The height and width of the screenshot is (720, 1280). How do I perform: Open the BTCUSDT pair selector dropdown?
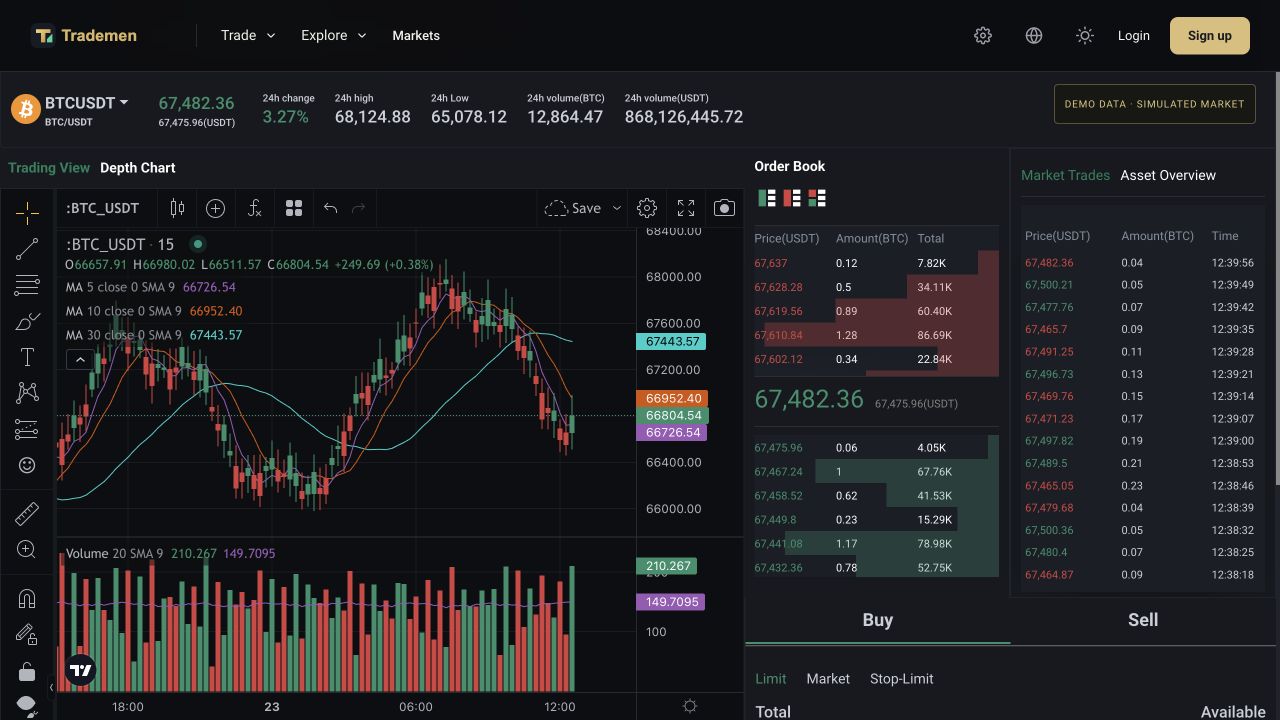(86, 103)
